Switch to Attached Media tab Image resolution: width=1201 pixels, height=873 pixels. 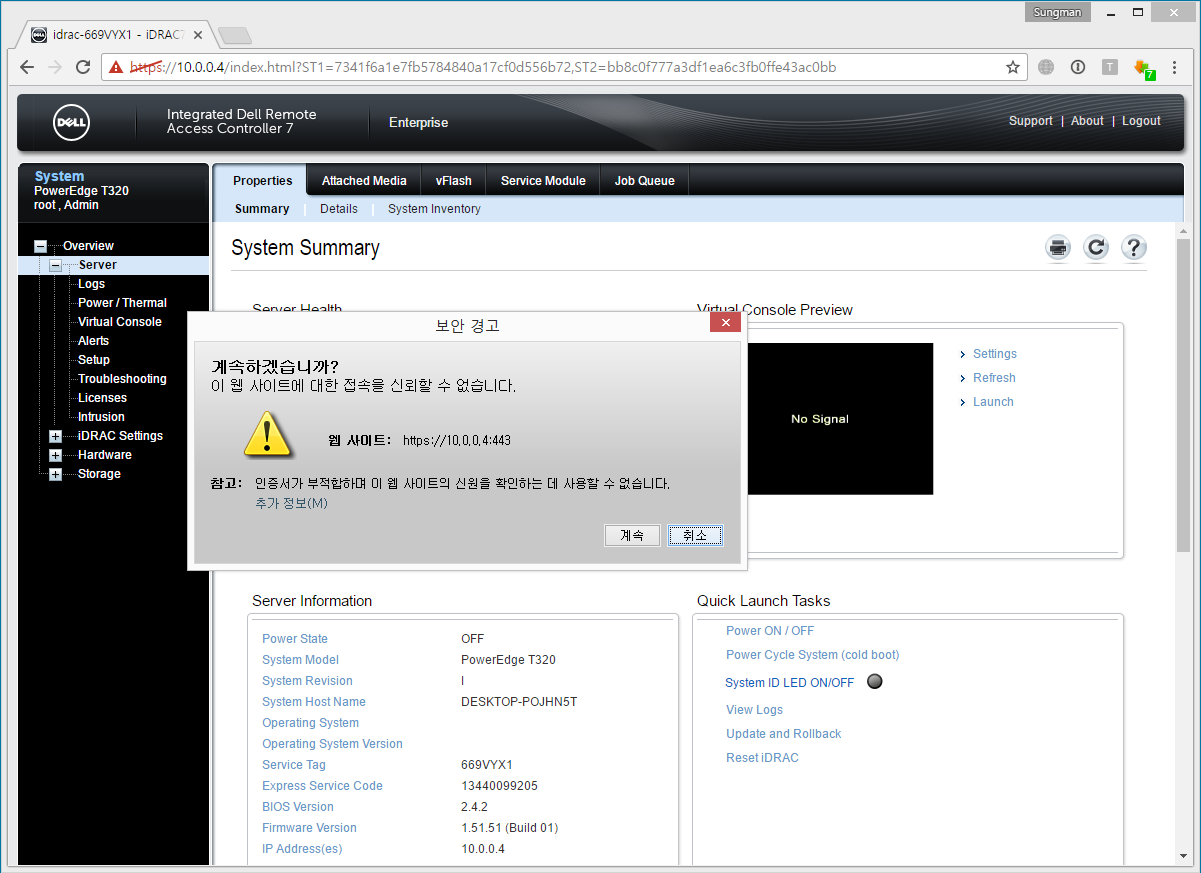tap(364, 181)
